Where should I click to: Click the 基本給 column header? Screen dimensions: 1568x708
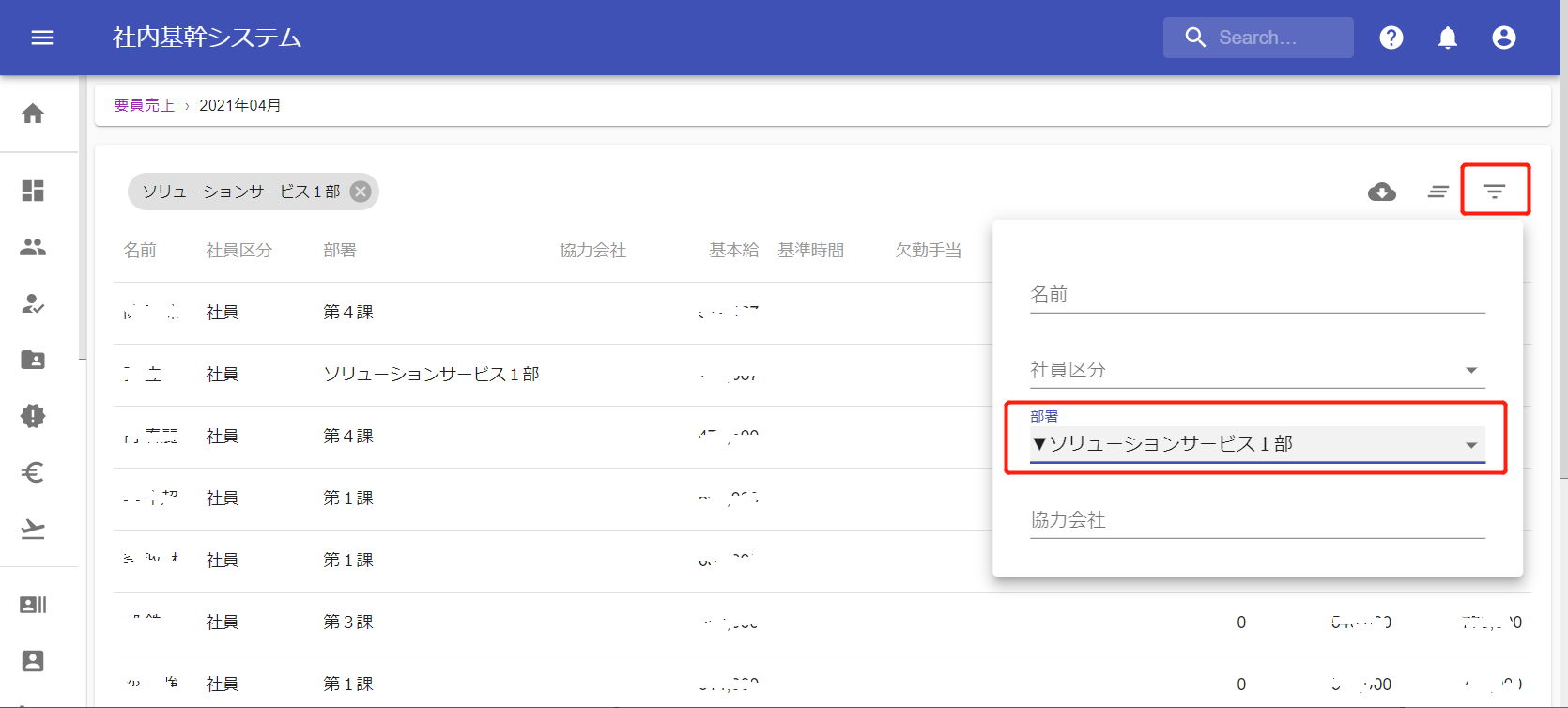(733, 251)
